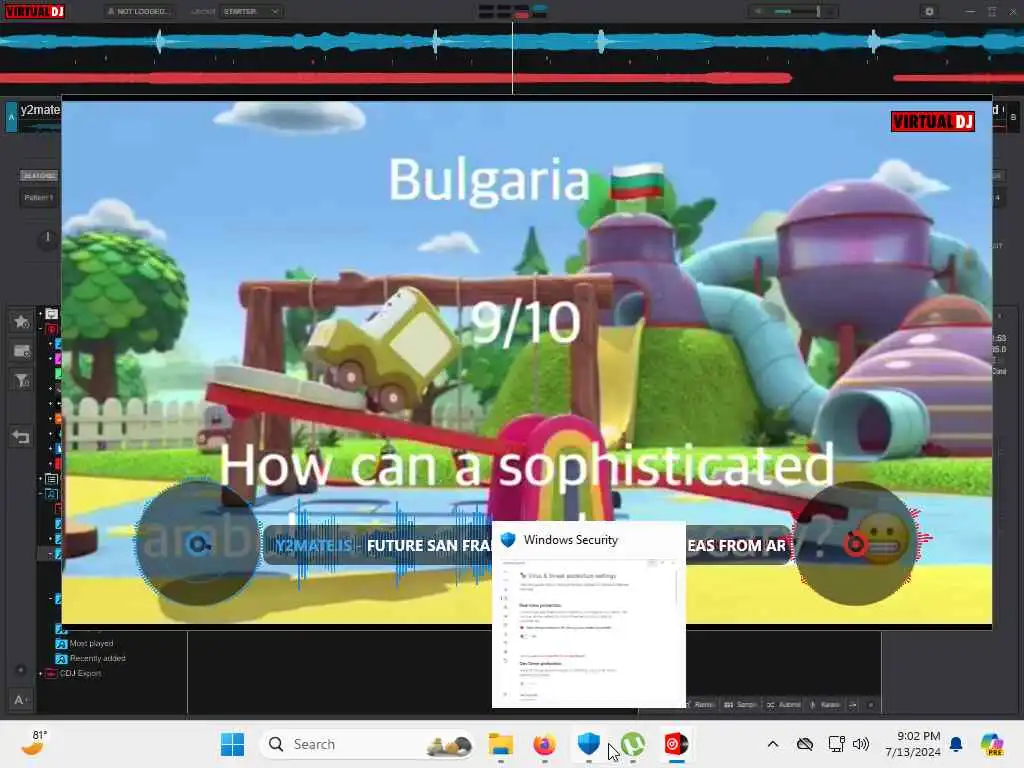Viewport: 1024px width, 768px height.
Task: Seek in the red deck waveform
Action: (x=512, y=78)
